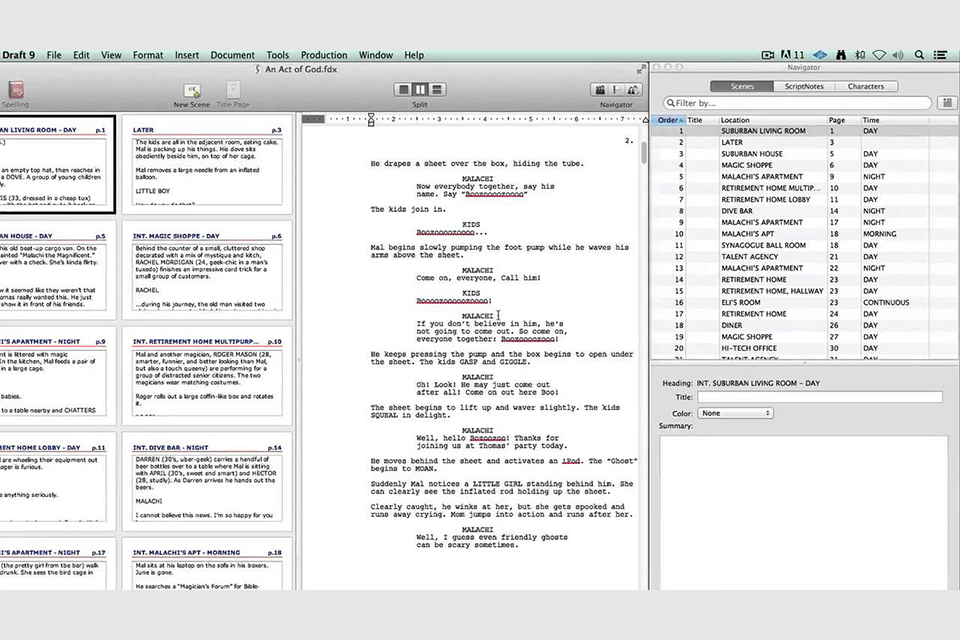Screen dimensions: 960x640
Task: Switch to single panel view
Action: 403,89
